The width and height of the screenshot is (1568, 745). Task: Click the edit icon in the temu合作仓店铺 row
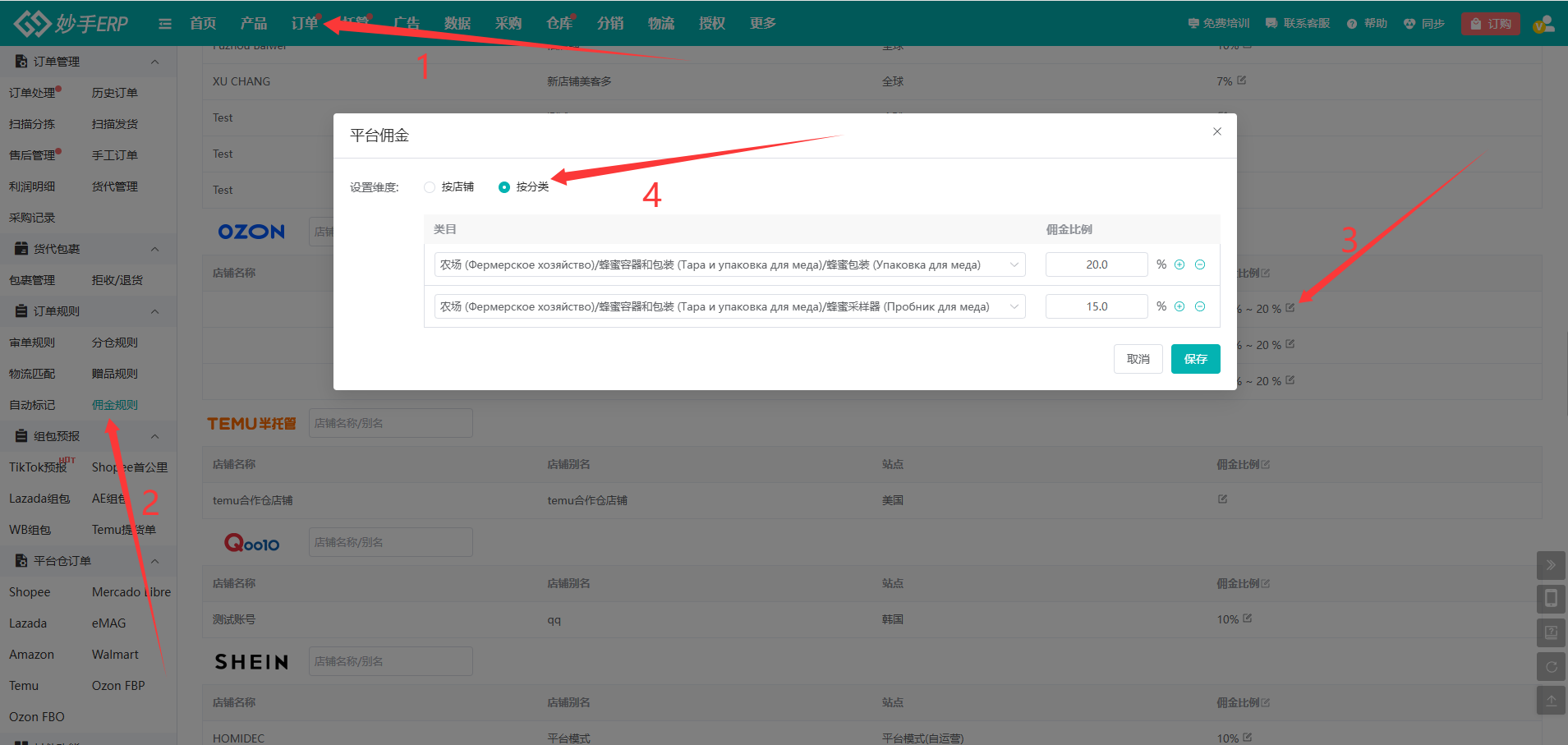tap(1222, 499)
